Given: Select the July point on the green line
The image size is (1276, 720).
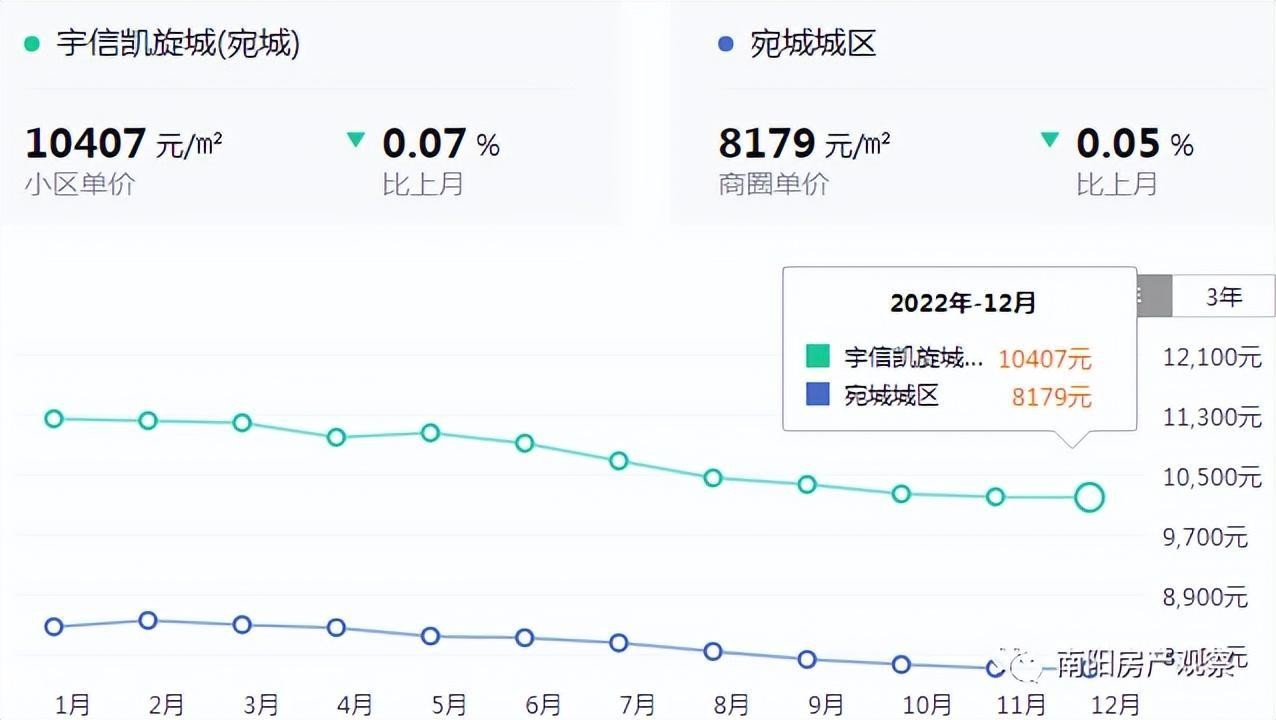Looking at the screenshot, I should click(x=619, y=461).
